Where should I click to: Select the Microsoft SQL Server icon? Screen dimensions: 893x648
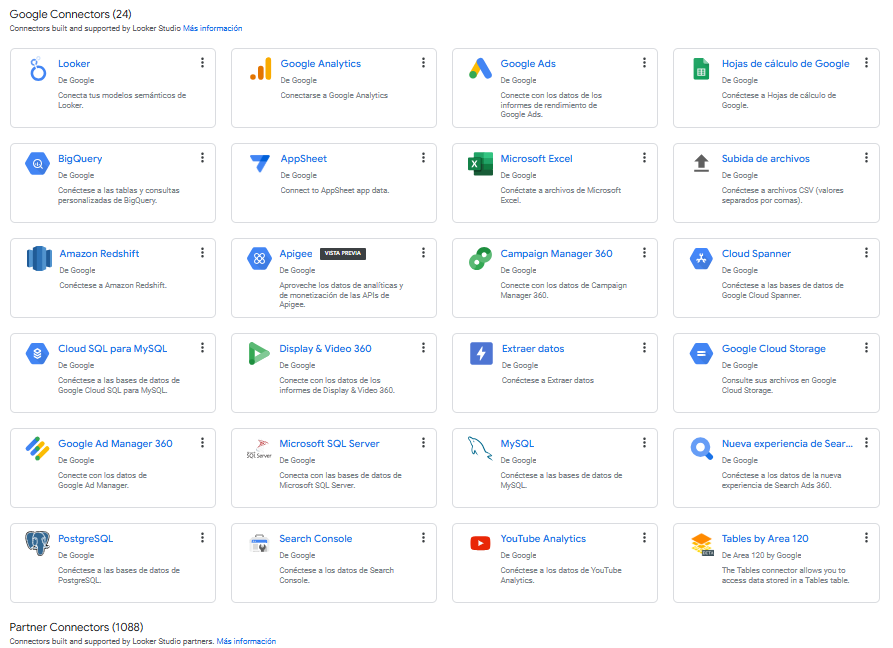(259, 449)
